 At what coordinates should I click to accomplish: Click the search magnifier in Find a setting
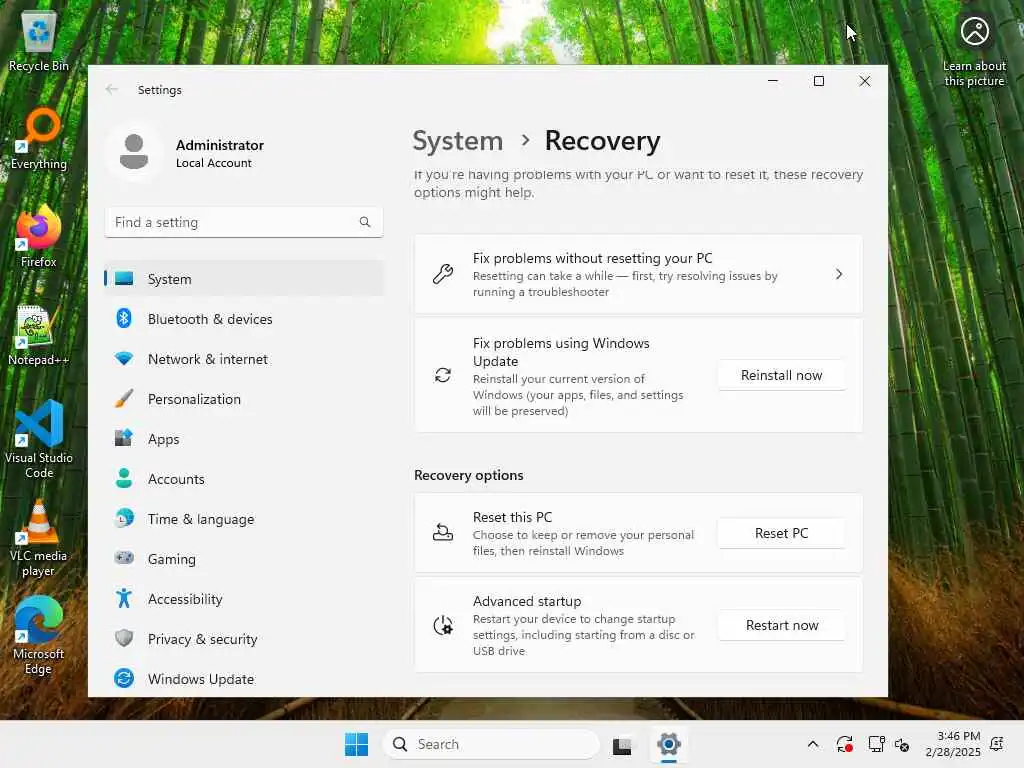[x=365, y=222]
